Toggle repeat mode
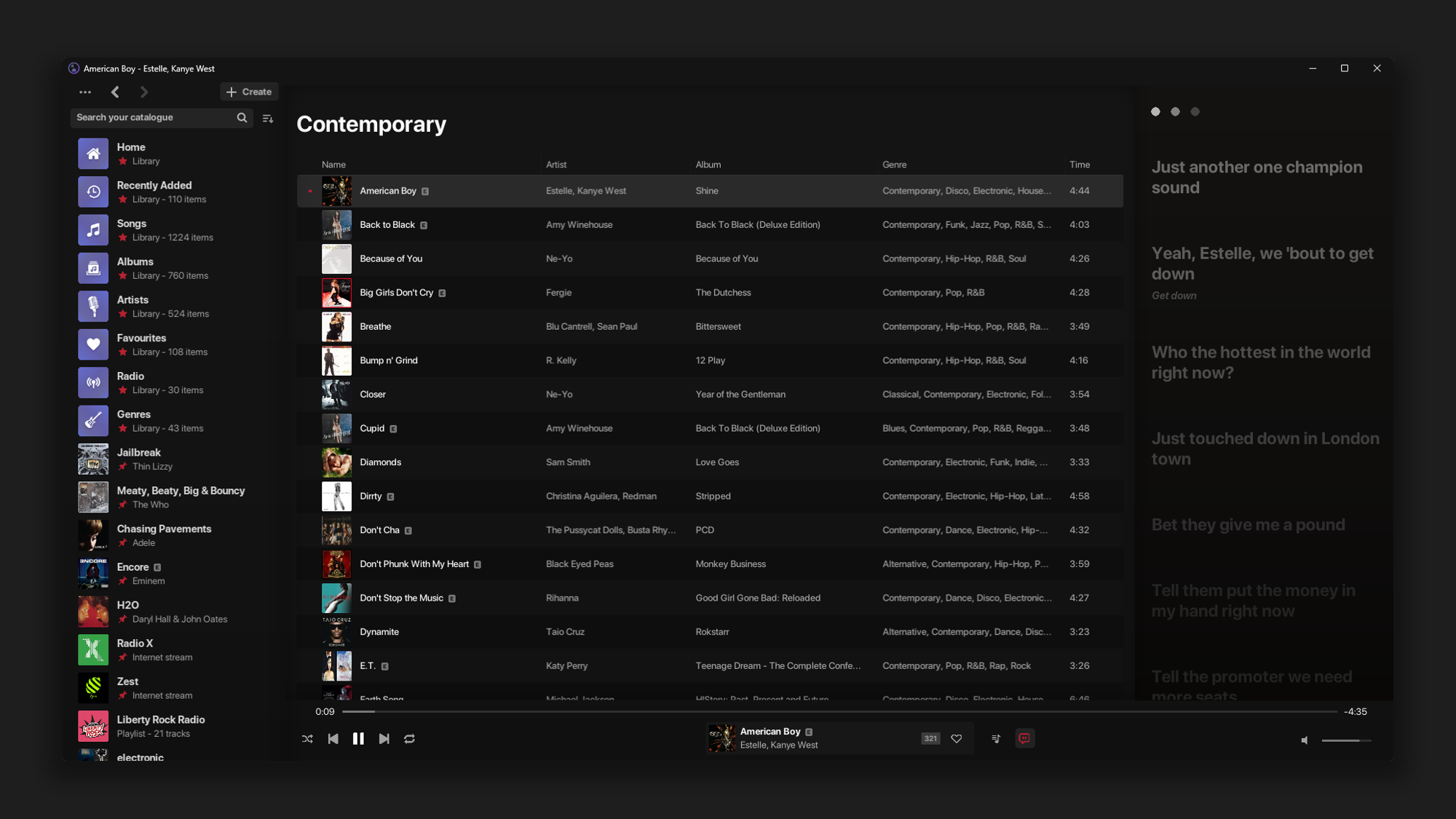Viewport: 1456px width, 819px height. point(409,739)
